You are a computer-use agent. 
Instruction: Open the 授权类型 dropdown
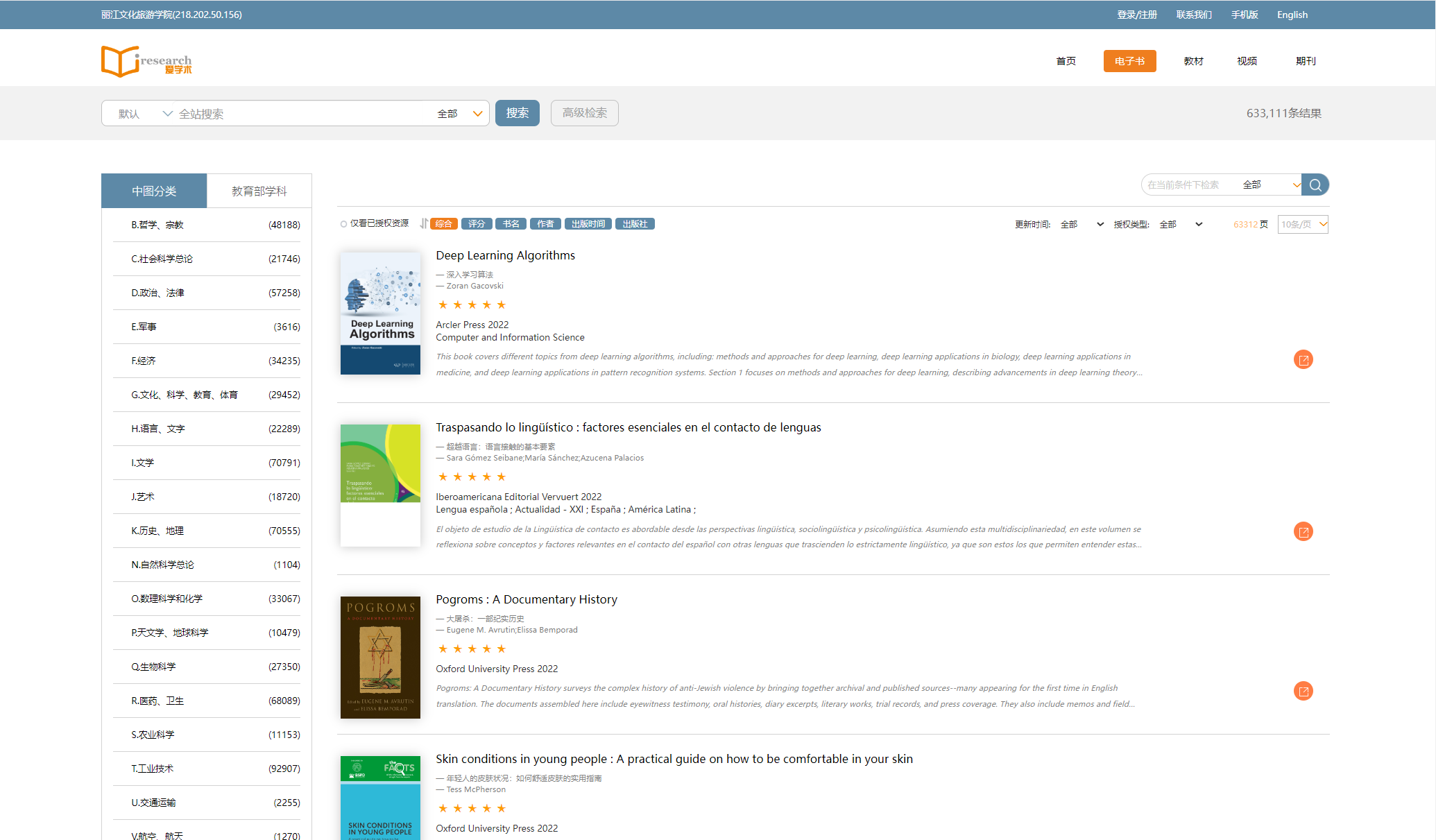[1181, 224]
